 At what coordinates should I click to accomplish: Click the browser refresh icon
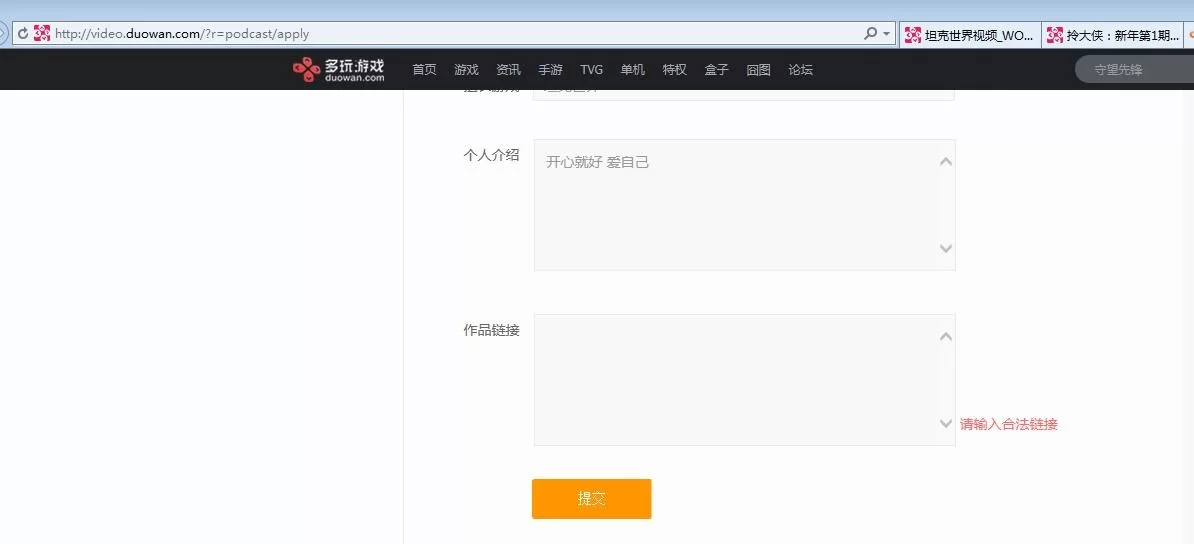point(22,34)
